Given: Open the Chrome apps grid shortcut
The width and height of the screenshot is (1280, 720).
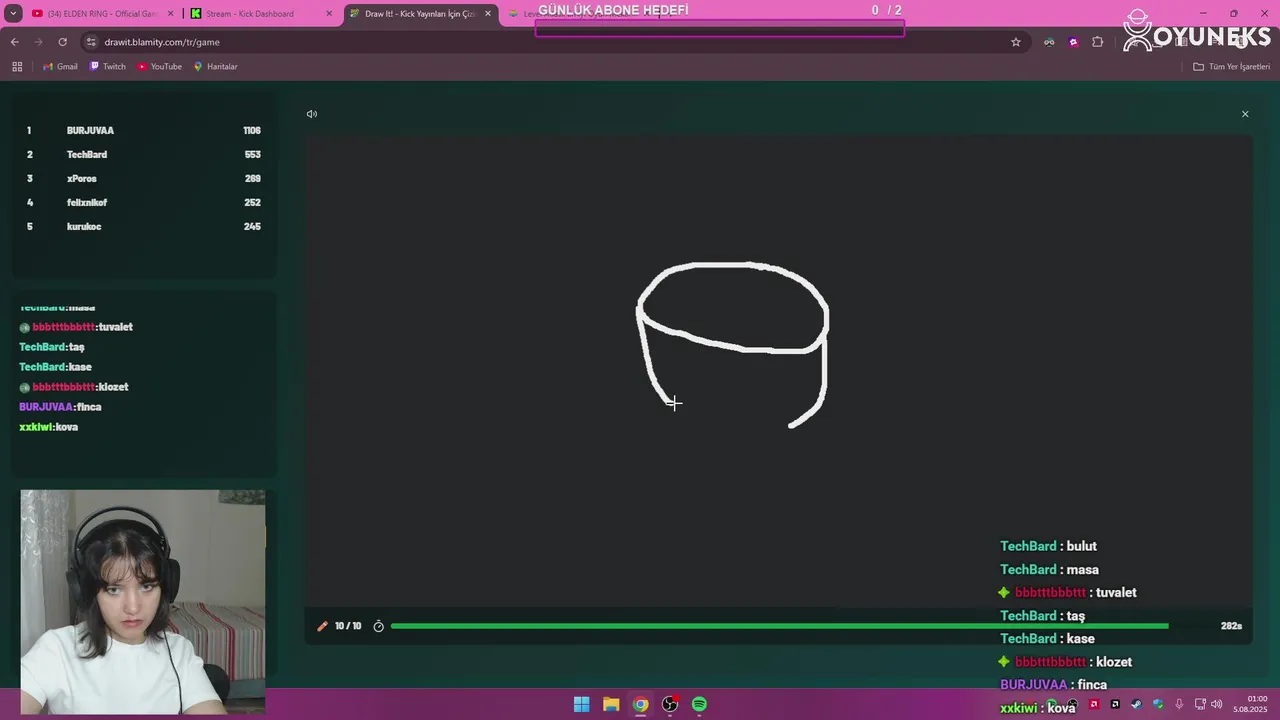Looking at the screenshot, I should click(x=17, y=67).
